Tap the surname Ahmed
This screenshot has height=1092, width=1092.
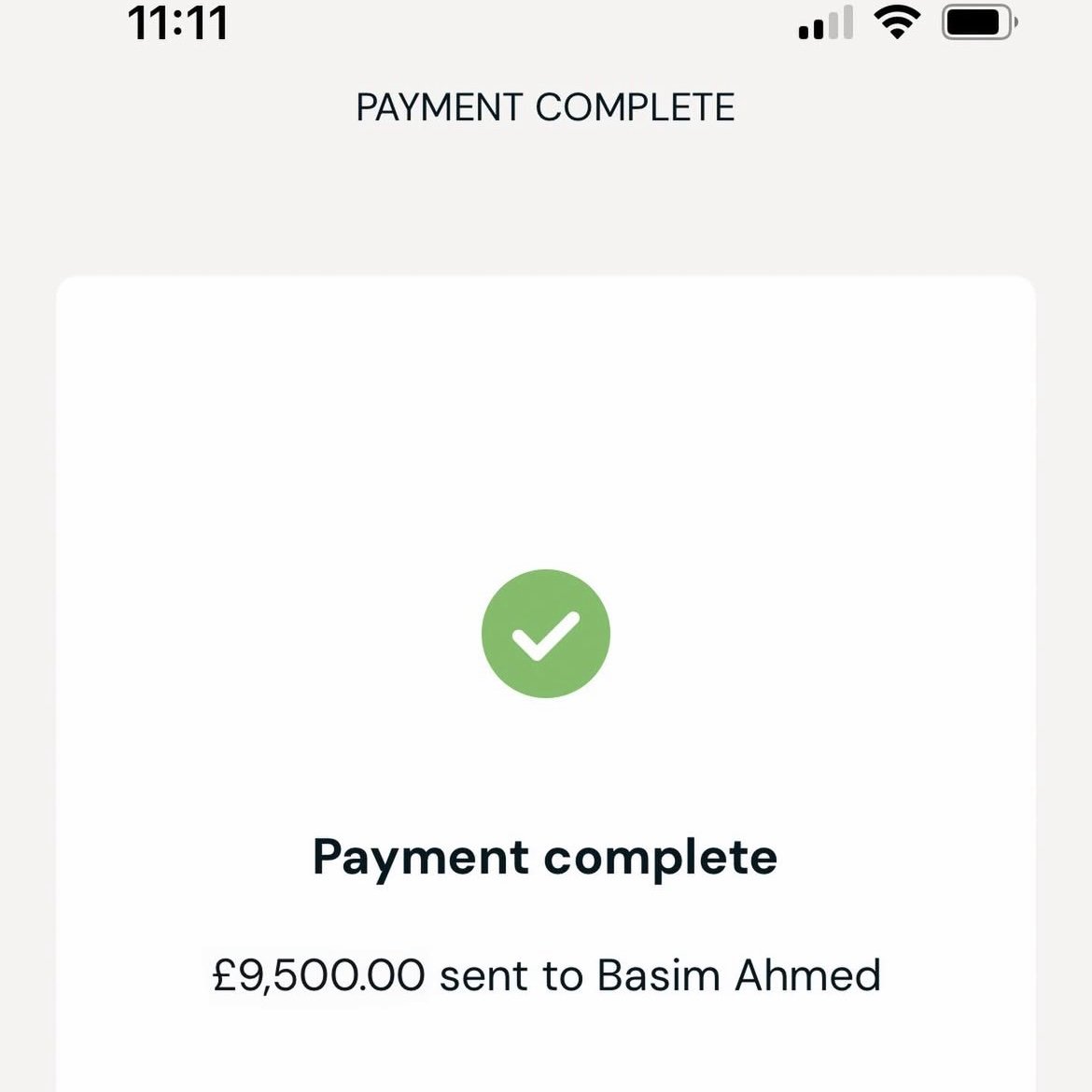coord(808,975)
